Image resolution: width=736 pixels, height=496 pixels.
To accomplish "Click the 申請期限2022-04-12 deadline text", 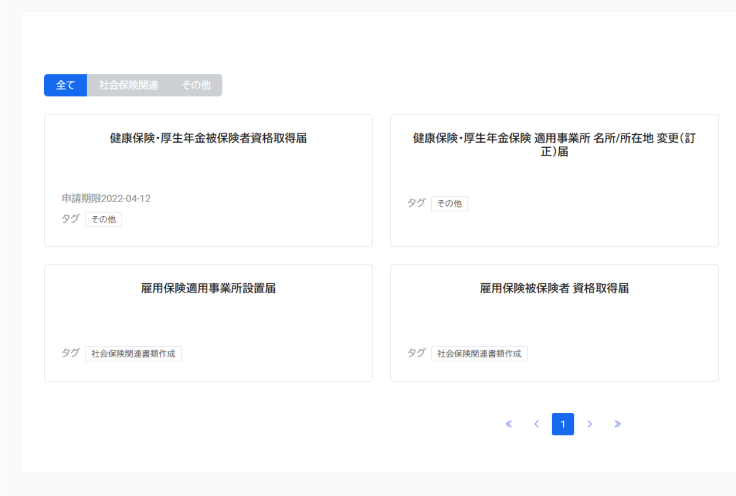I will 106,198.
